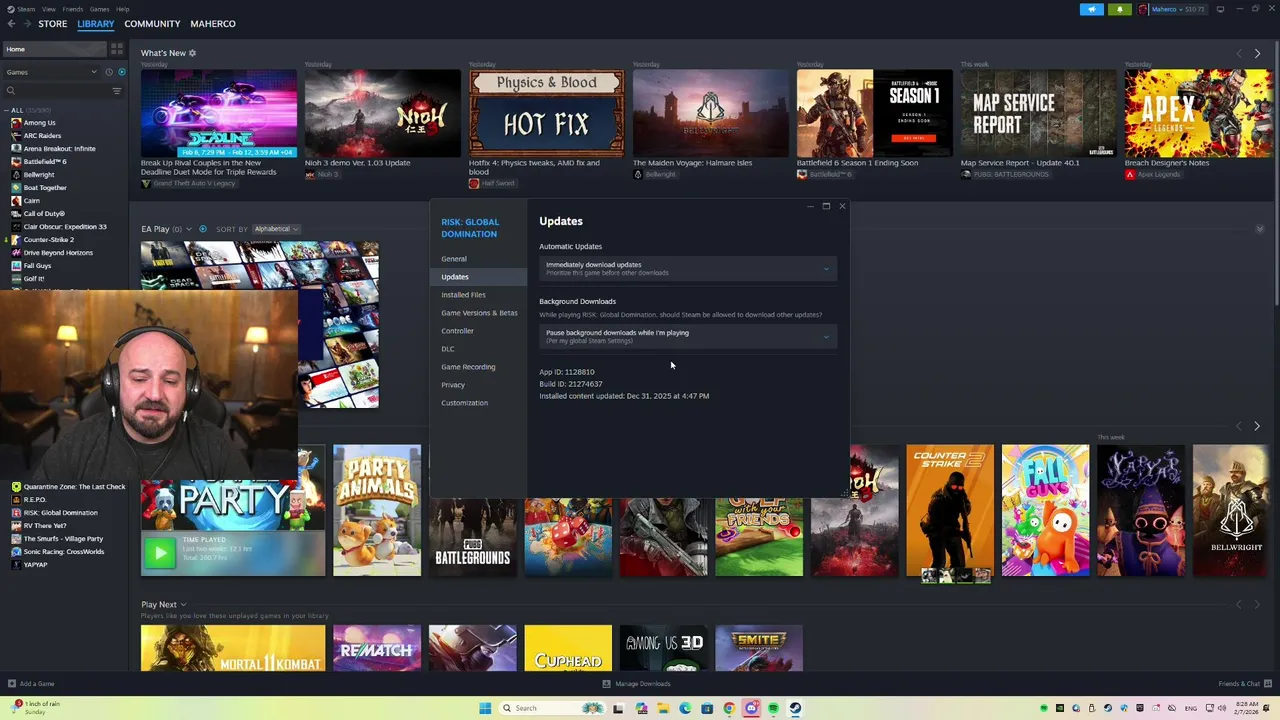Viewport: 1280px width, 720px height.
Task: Click the Big Picture mode monitor icon
Action: 1220,9
